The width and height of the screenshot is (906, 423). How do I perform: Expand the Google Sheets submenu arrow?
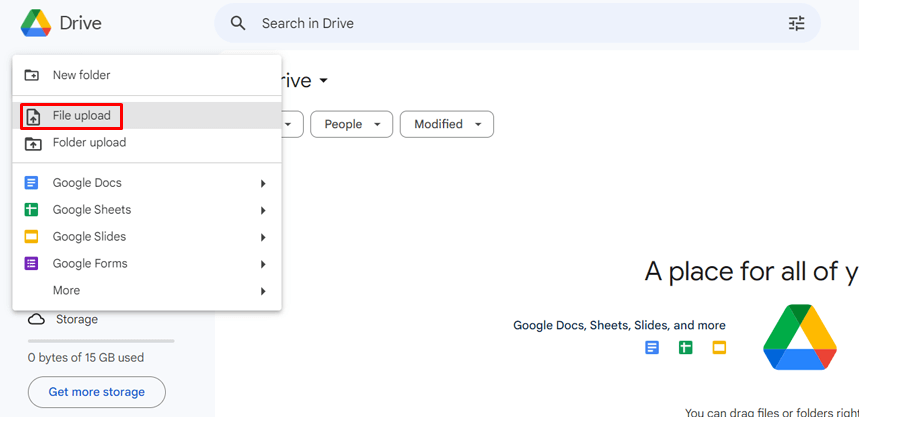263,210
